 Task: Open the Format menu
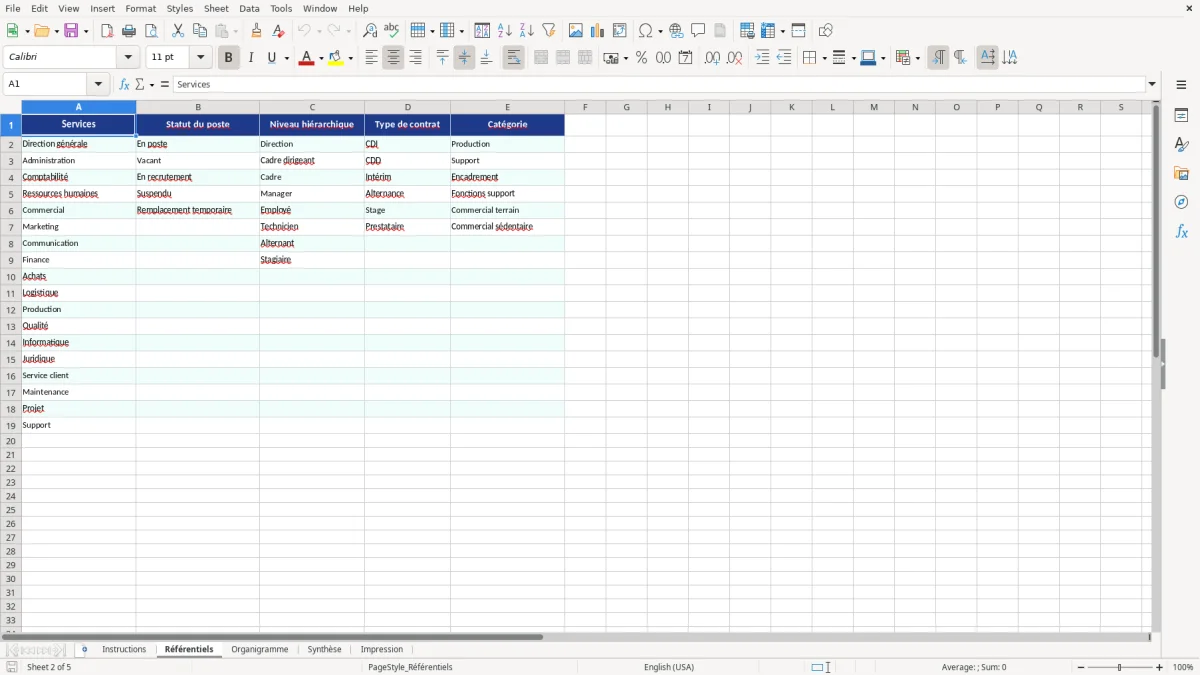141,8
